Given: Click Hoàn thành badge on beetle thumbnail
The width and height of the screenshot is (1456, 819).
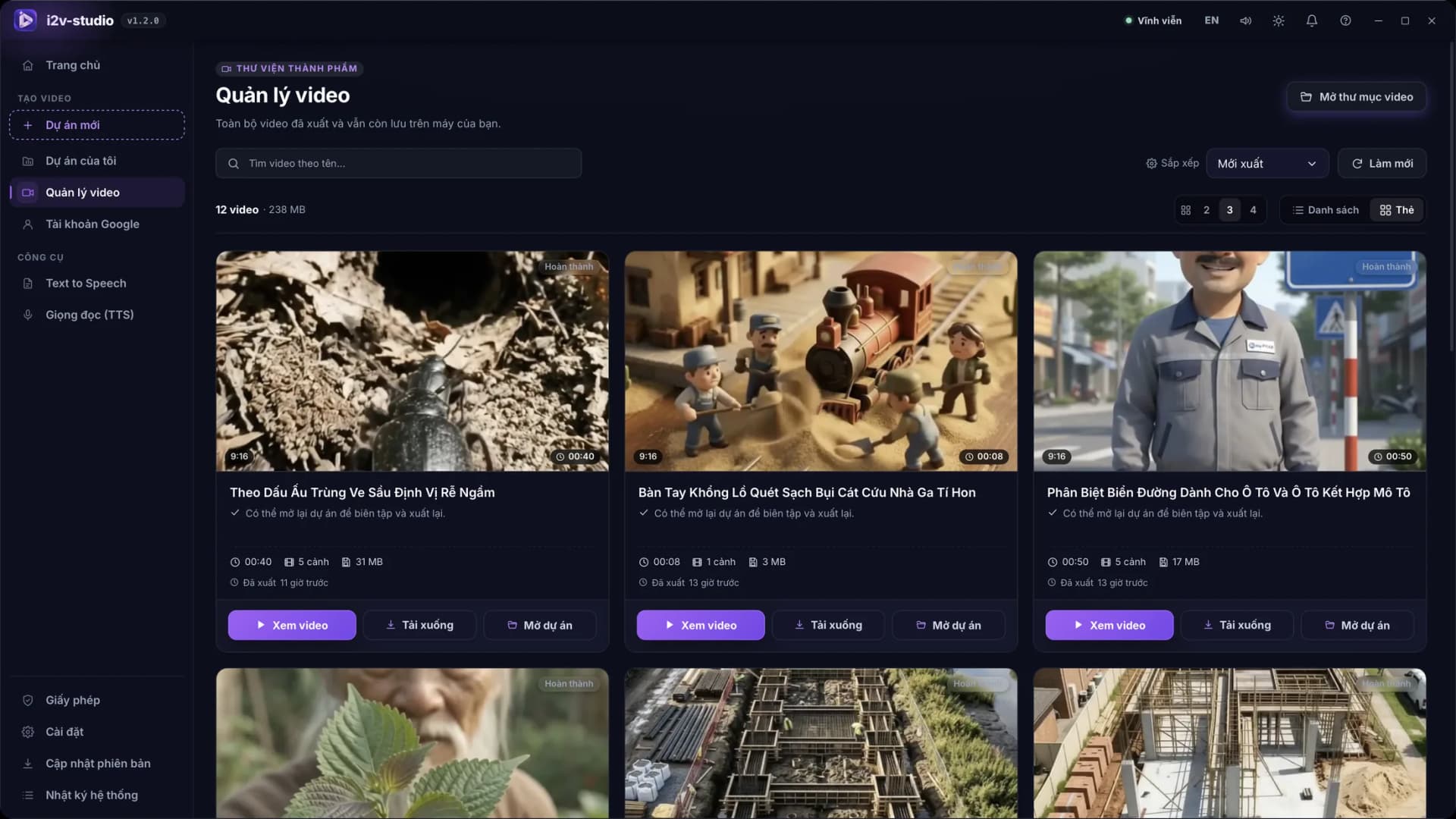Looking at the screenshot, I should [x=569, y=267].
